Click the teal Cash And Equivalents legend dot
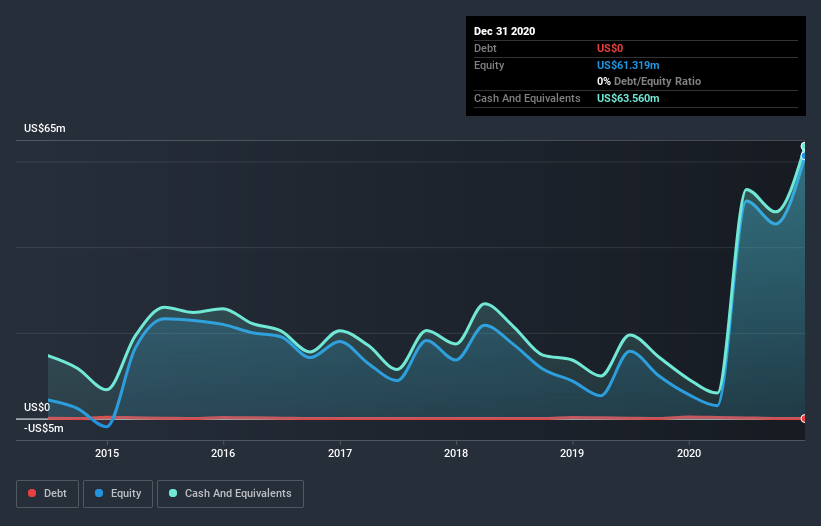This screenshot has height=526, width=821. tap(173, 493)
